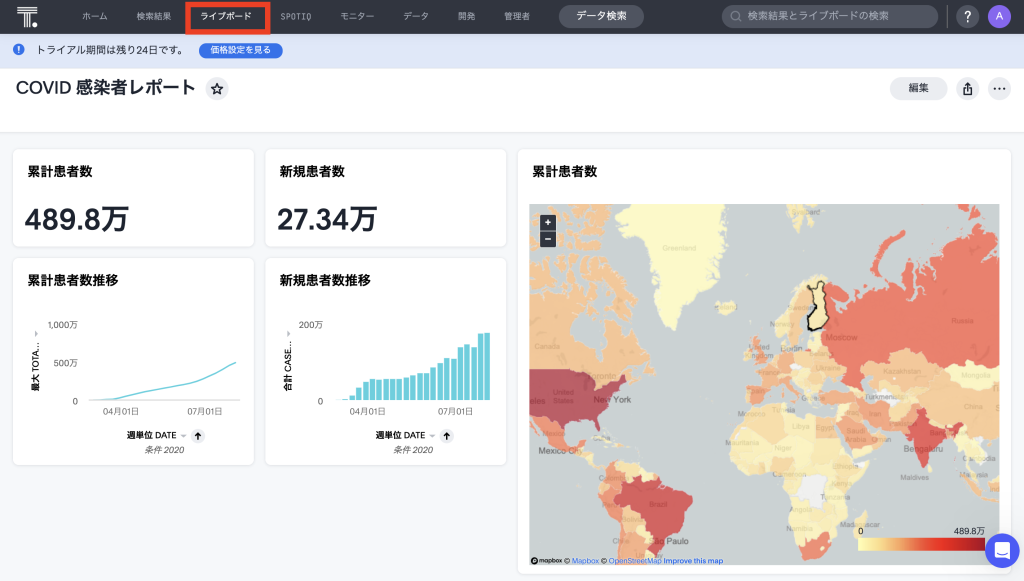Screen dimensions: 1024x581
Task: Expand 週単位 DATE dropdown under 新規患者数推移
Action: coord(432,436)
